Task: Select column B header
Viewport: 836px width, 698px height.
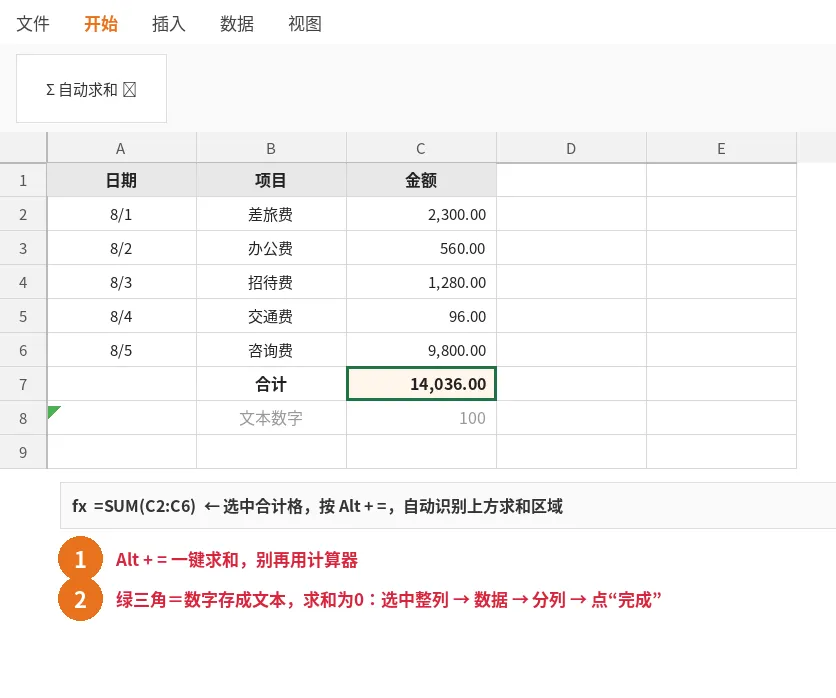Action: pos(271,148)
